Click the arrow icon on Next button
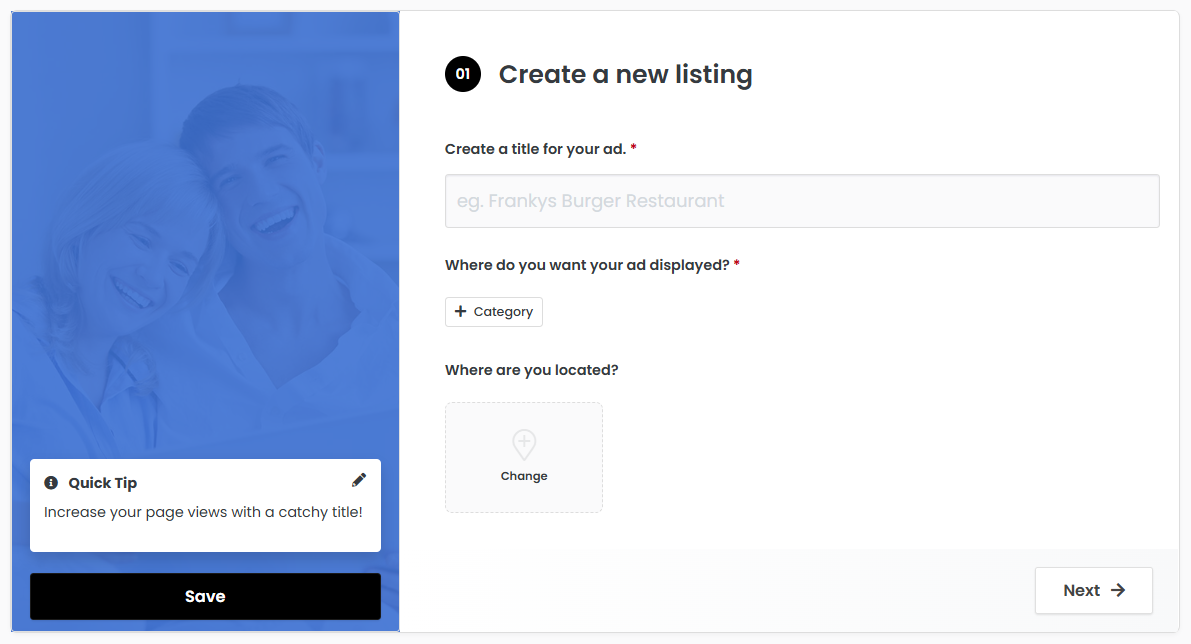This screenshot has width=1191, height=644. click(x=1118, y=591)
